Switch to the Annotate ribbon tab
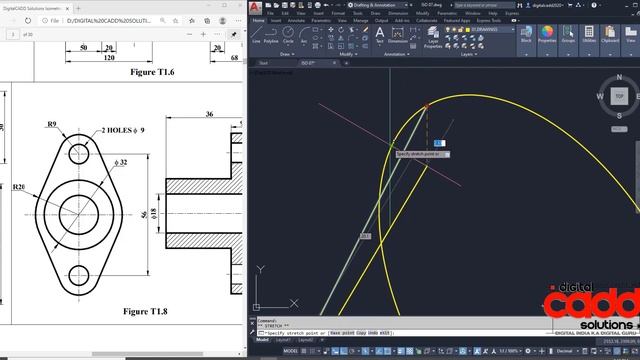The image size is (640, 360). (296, 20)
